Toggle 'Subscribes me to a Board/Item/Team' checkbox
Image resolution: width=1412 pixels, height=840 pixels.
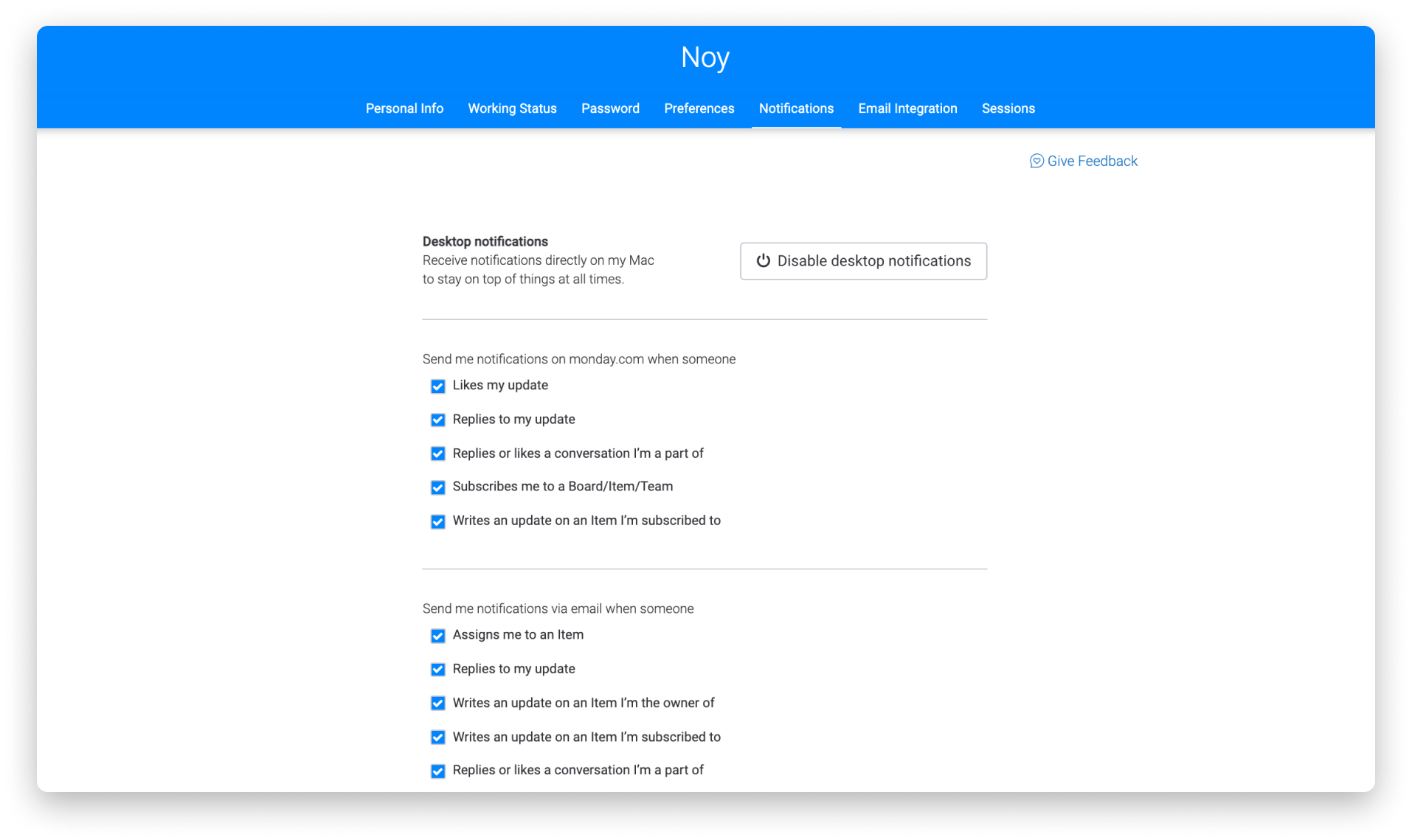tap(437, 487)
